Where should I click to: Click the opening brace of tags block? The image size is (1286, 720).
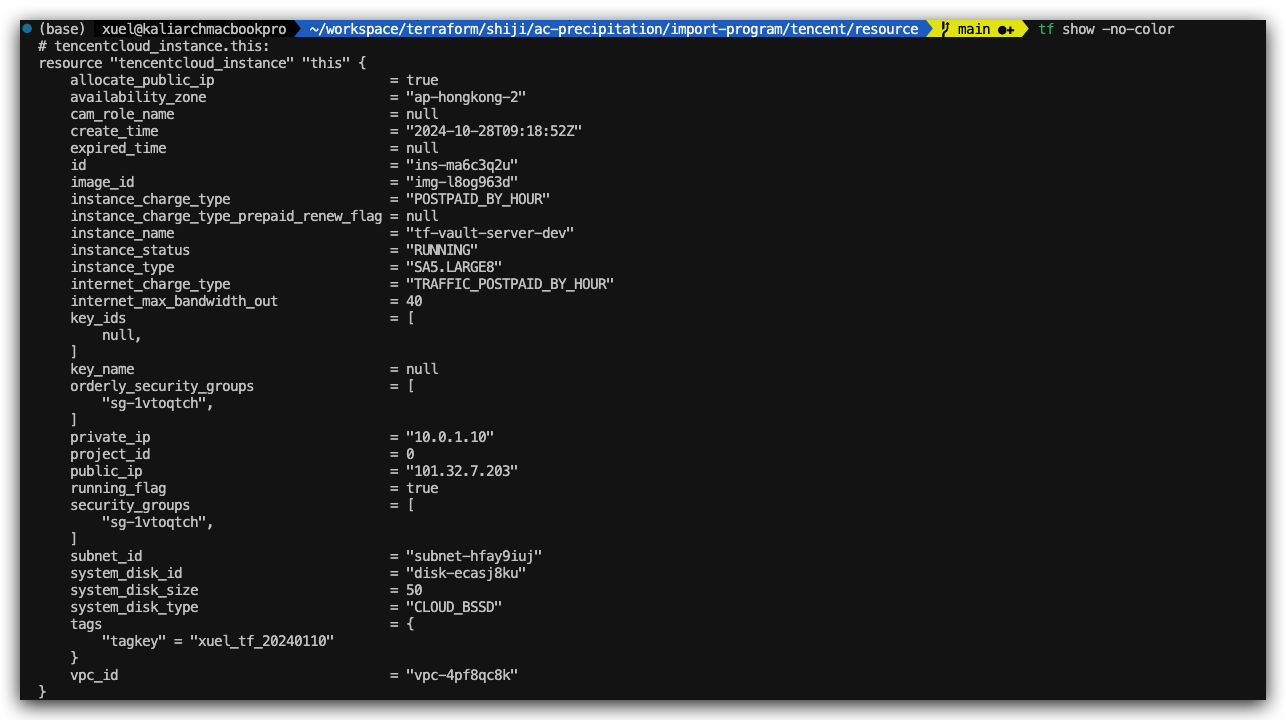[410, 624]
